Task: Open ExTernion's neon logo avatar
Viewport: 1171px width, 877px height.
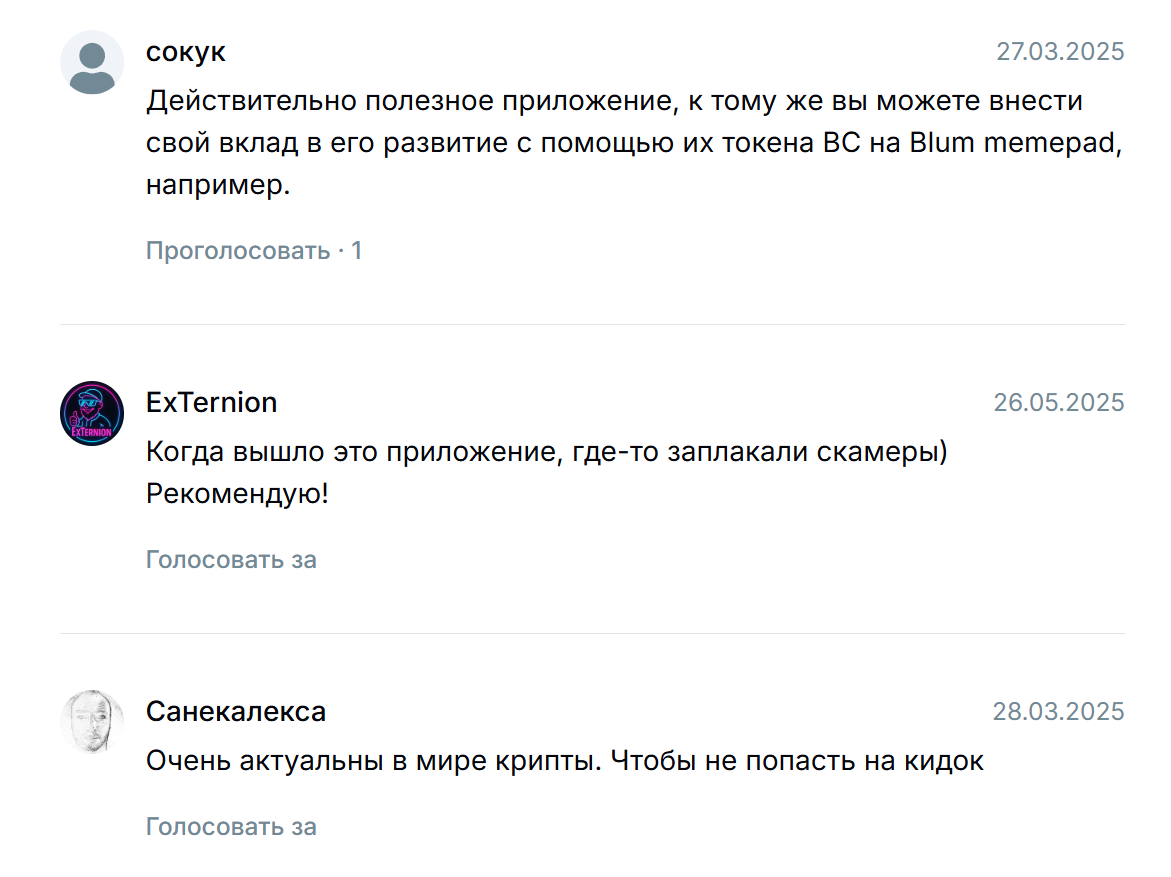Action: pyautogui.click(x=92, y=413)
